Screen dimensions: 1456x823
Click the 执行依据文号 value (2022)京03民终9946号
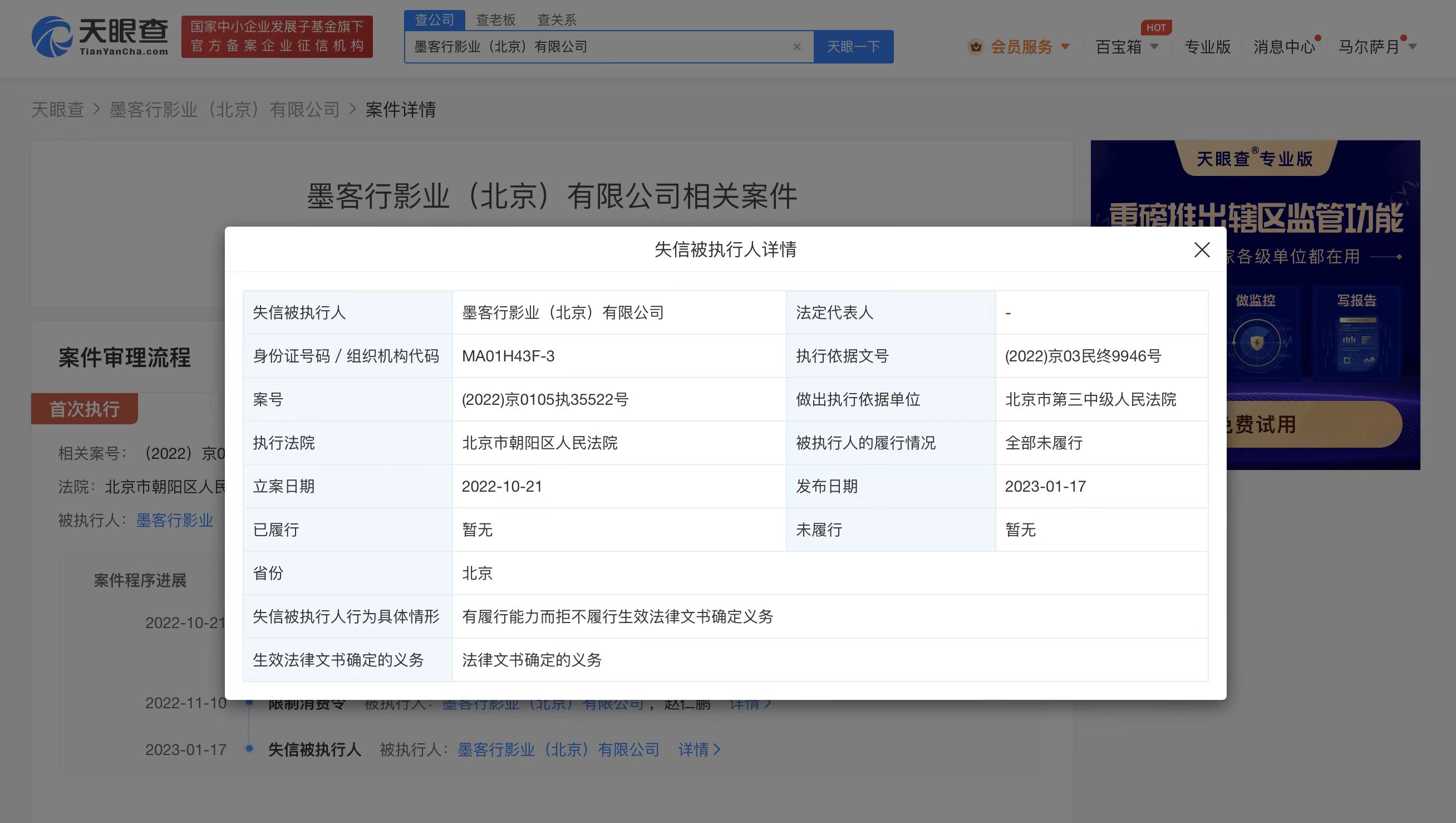pyautogui.click(x=1083, y=356)
